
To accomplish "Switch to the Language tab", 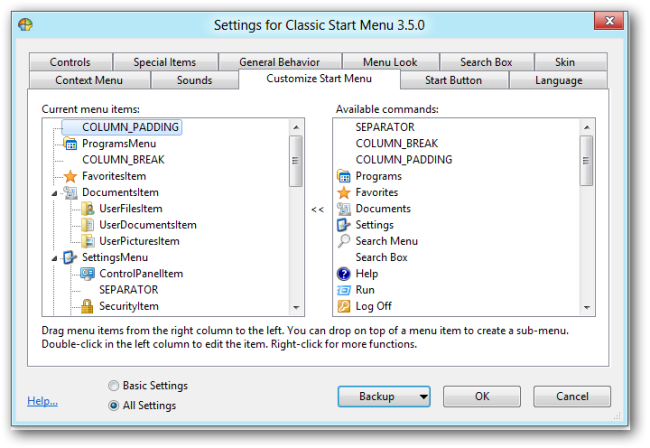I will pyautogui.click(x=558, y=80).
